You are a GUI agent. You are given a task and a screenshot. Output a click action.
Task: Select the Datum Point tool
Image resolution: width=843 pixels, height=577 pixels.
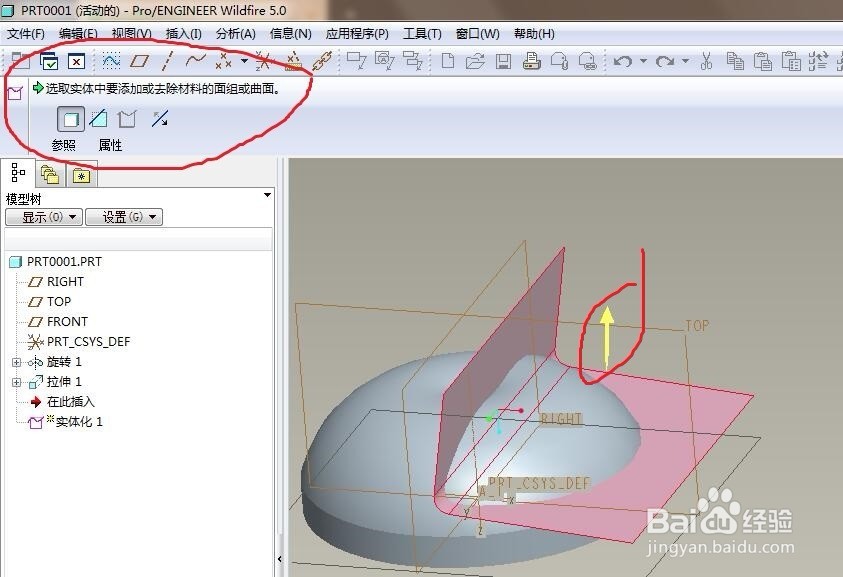point(224,61)
